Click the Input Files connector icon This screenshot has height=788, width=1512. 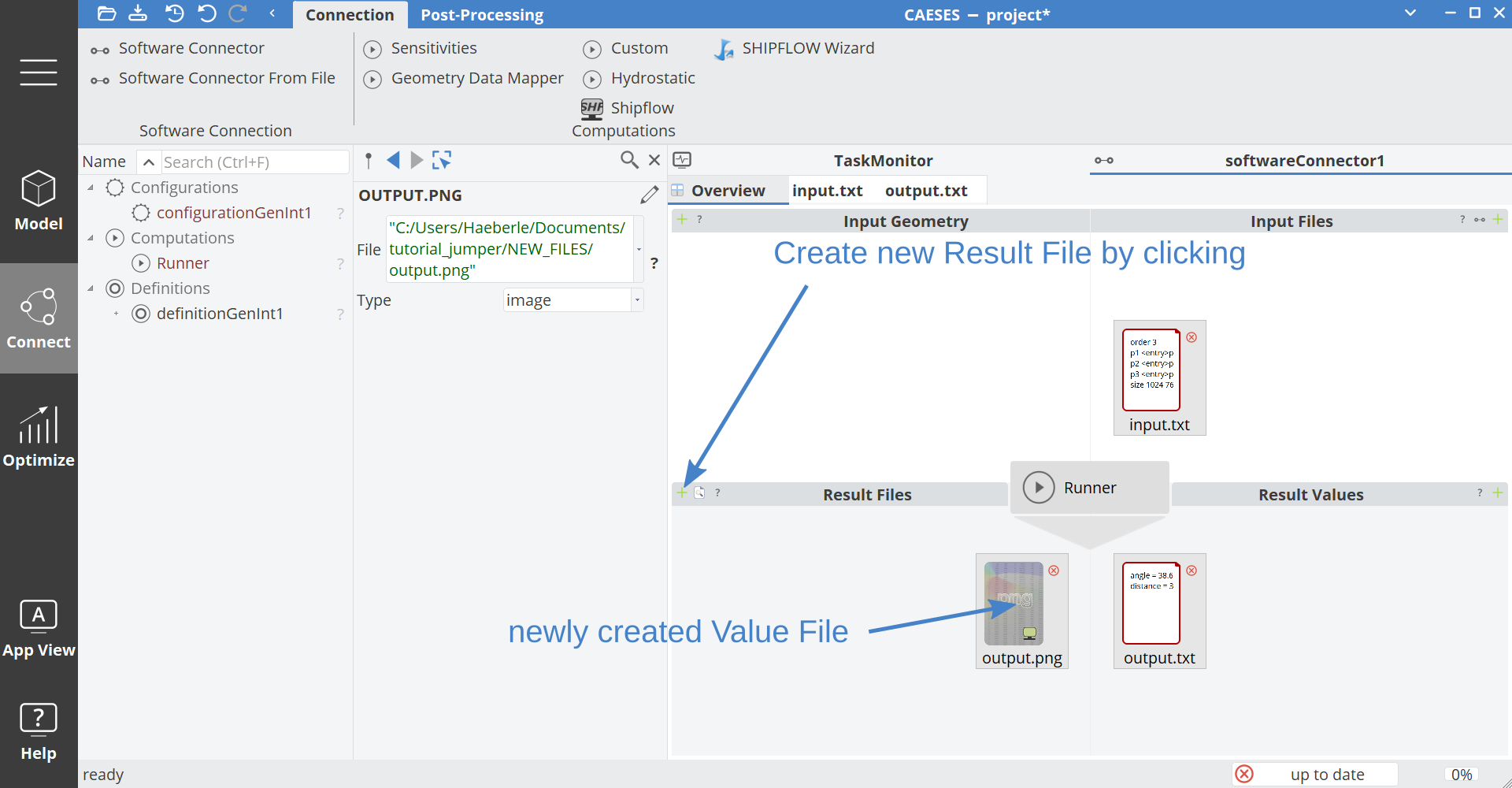click(1480, 220)
